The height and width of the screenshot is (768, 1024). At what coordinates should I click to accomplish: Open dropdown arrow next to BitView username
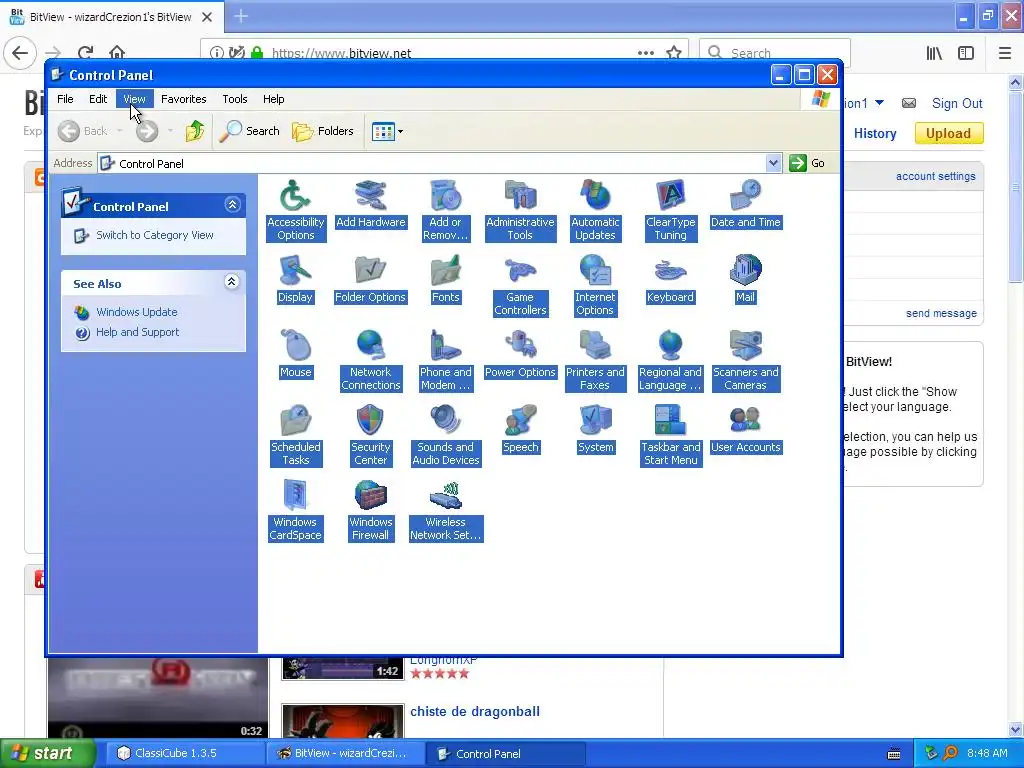879,103
